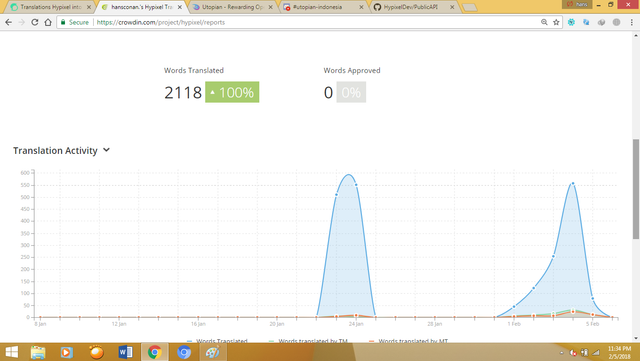The image size is (640, 361).
Task: Click the browser forward arrow
Action: tap(22, 22)
